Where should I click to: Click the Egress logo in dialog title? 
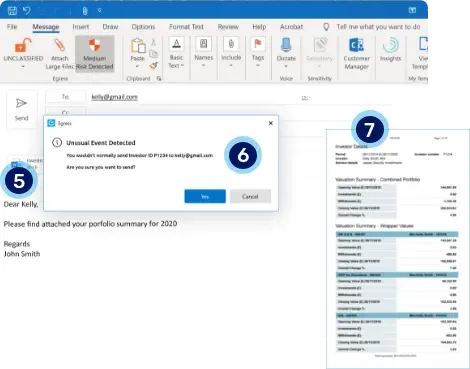[x=51, y=123]
